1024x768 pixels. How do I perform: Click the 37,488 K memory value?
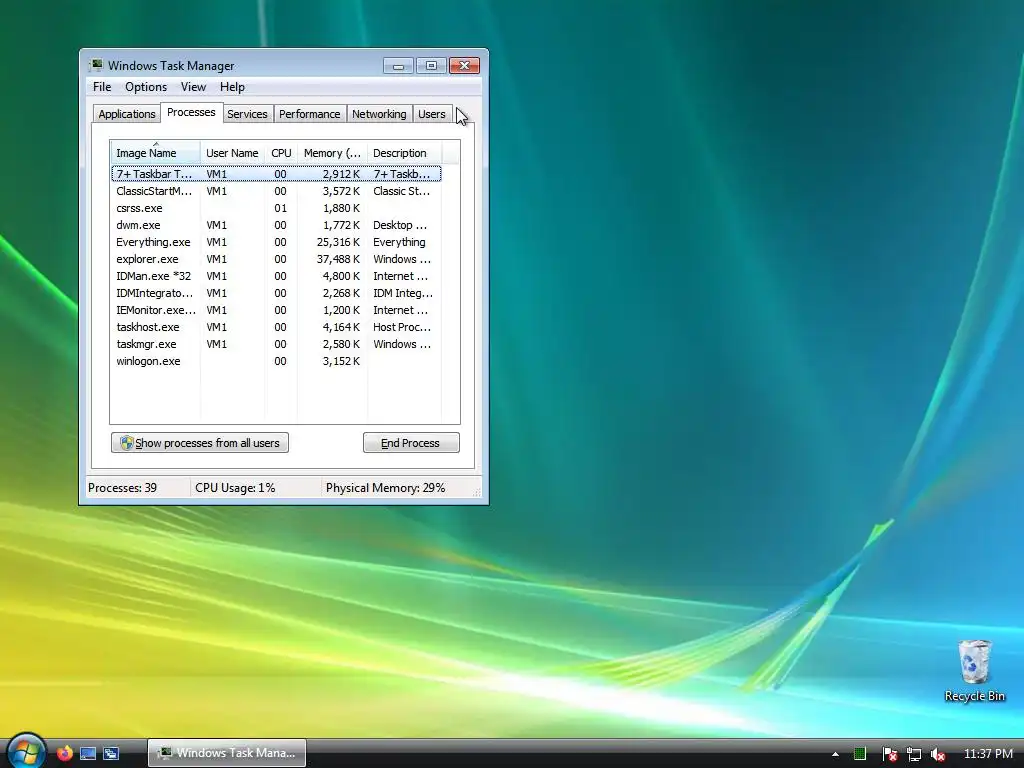pyautogui.click(x=338, y=259)
